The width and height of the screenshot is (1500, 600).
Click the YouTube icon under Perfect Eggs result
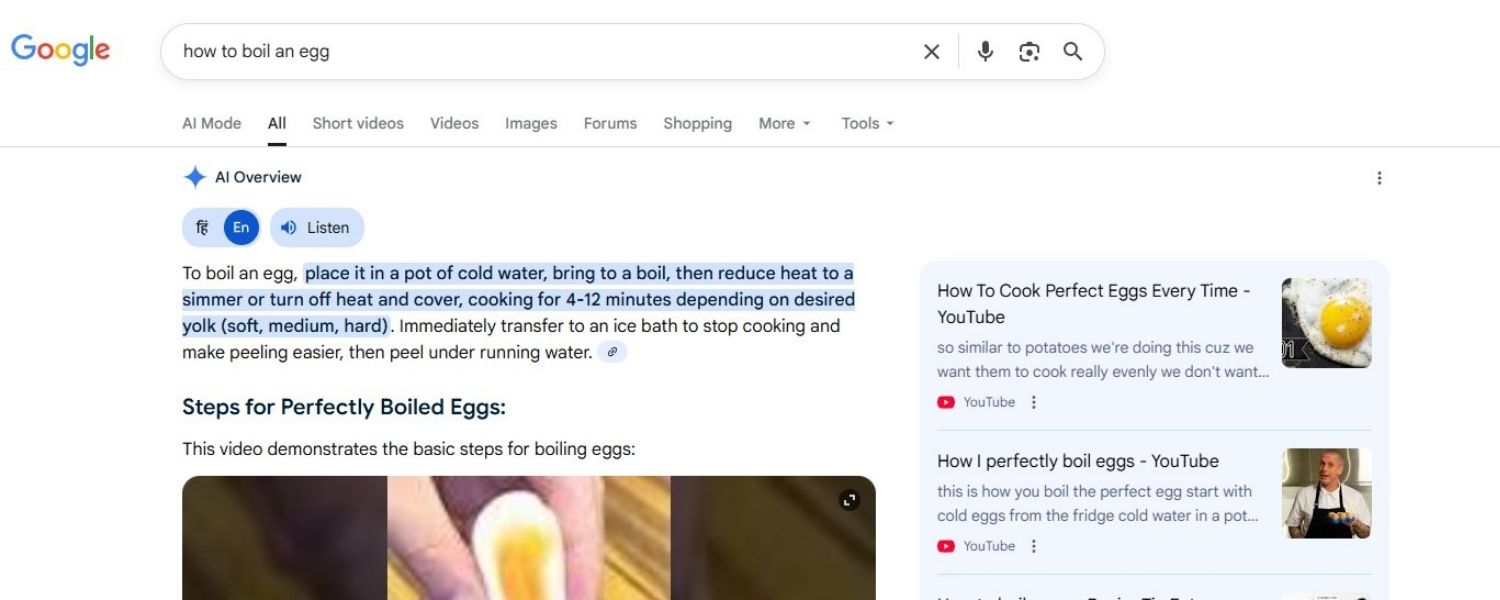[945, 402]
